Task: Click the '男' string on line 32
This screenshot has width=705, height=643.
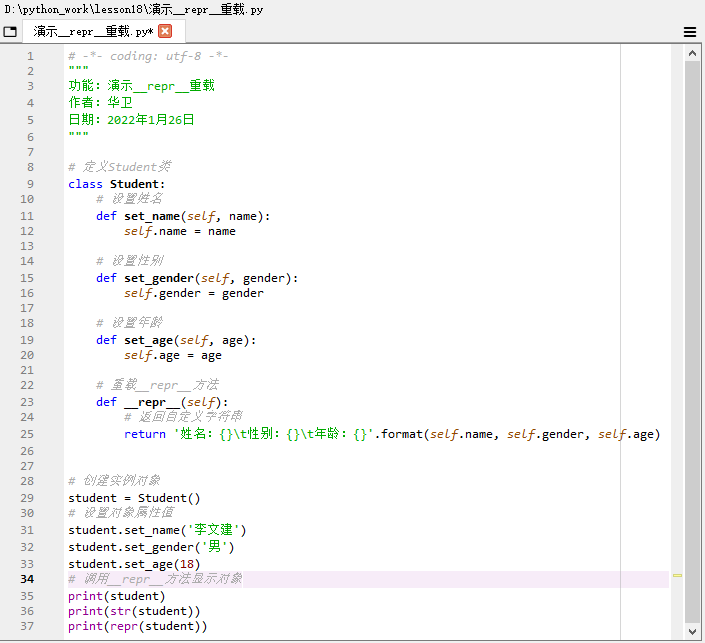Action: (214, 547)
